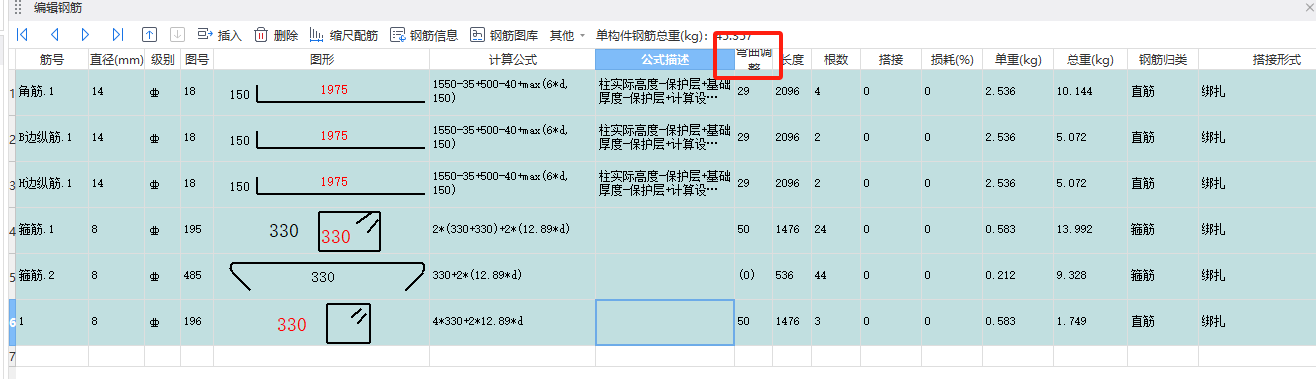This screenshot has height=379, width=1316.
Task: Open 钢筋信息 panel
Action: [x=424, y=35]
